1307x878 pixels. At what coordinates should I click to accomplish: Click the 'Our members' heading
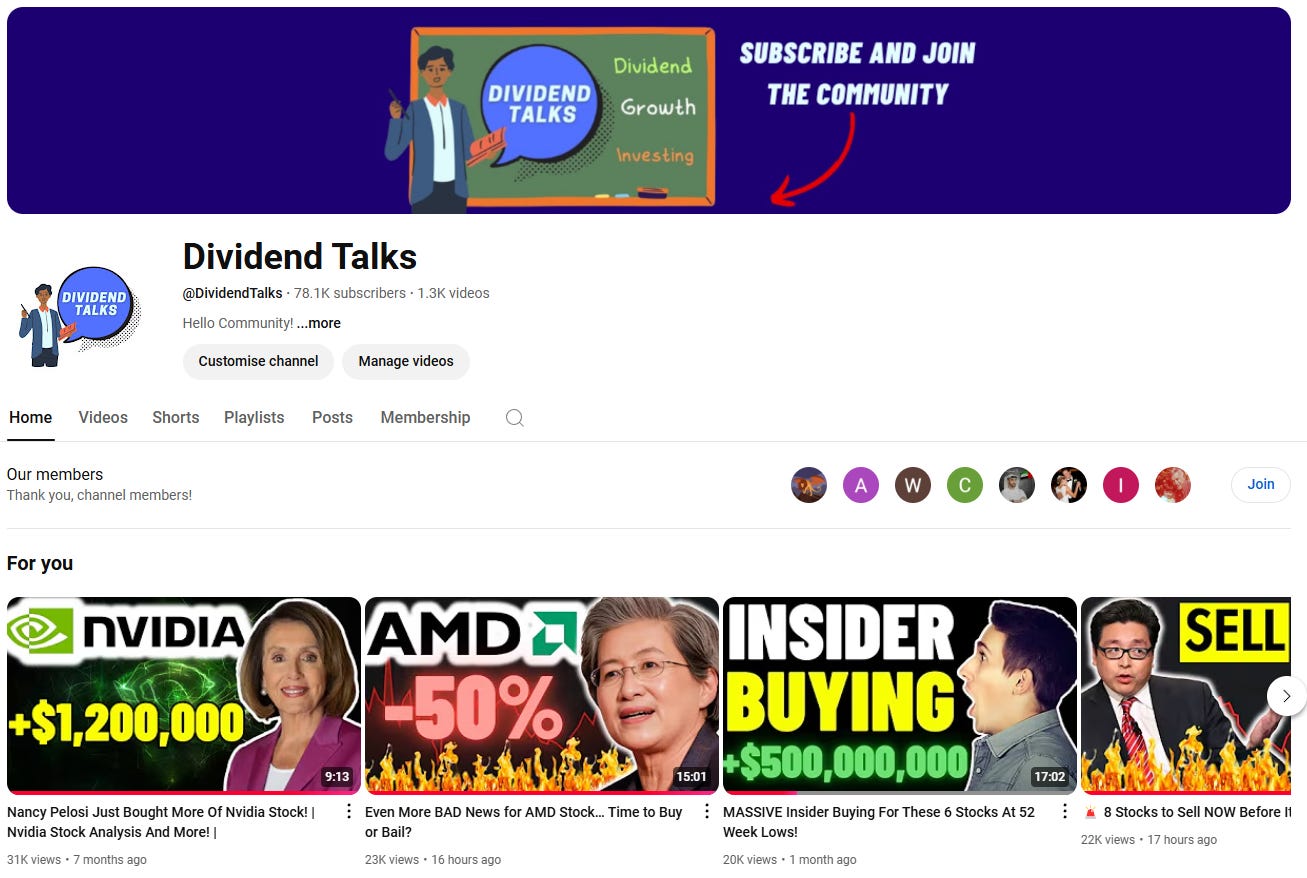pos(55,474)
